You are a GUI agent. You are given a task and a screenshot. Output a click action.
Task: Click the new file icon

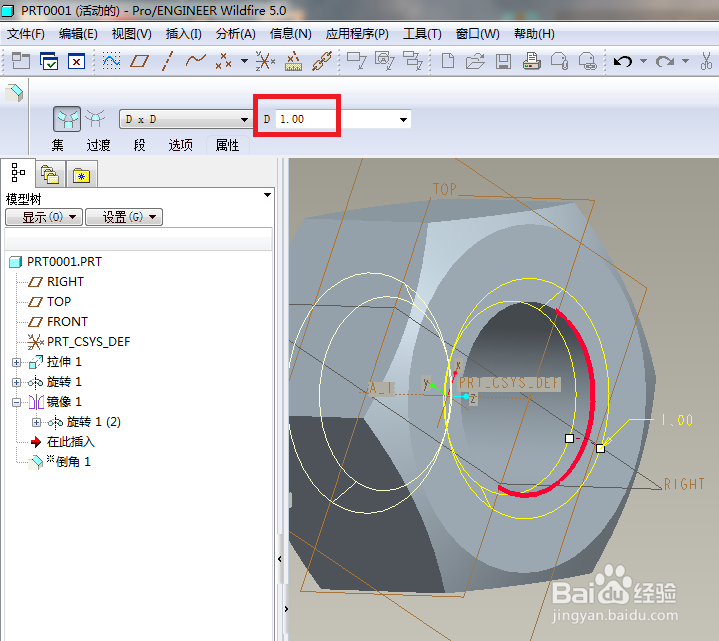tap(448, 61)
